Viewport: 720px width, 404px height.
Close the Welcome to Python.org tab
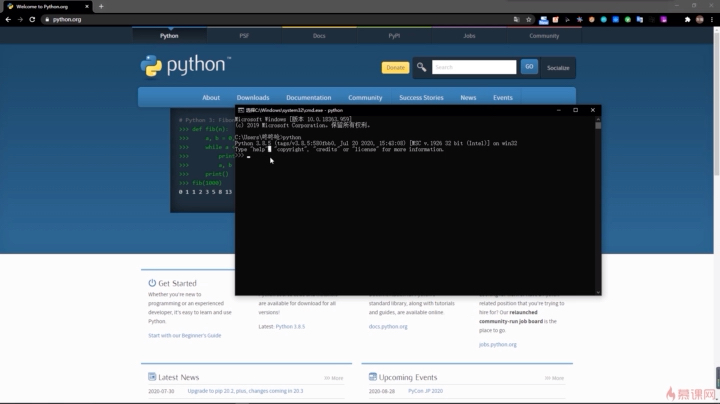(x=87, y=6)
